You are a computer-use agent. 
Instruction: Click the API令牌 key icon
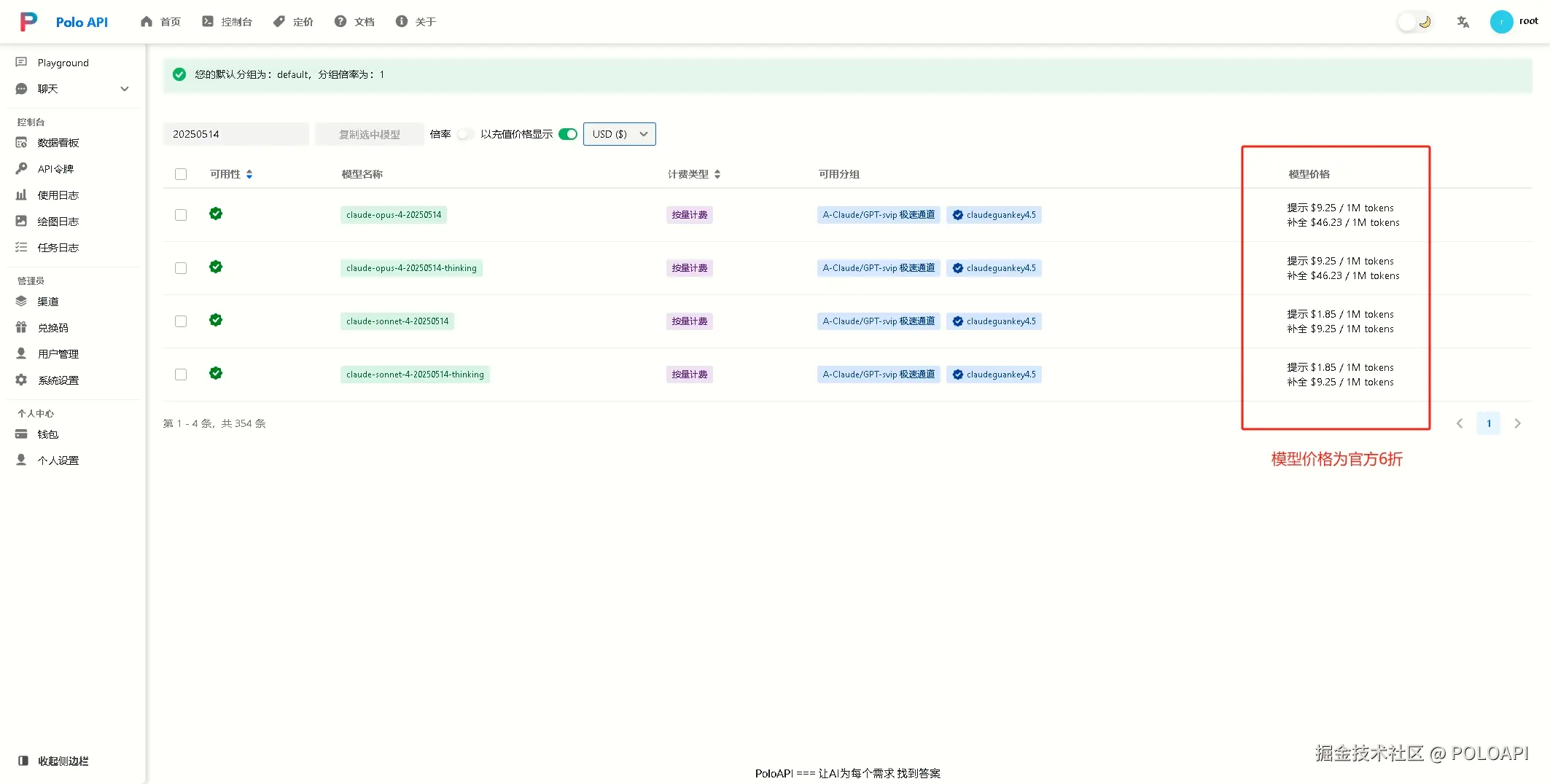(x=21, y=169)
